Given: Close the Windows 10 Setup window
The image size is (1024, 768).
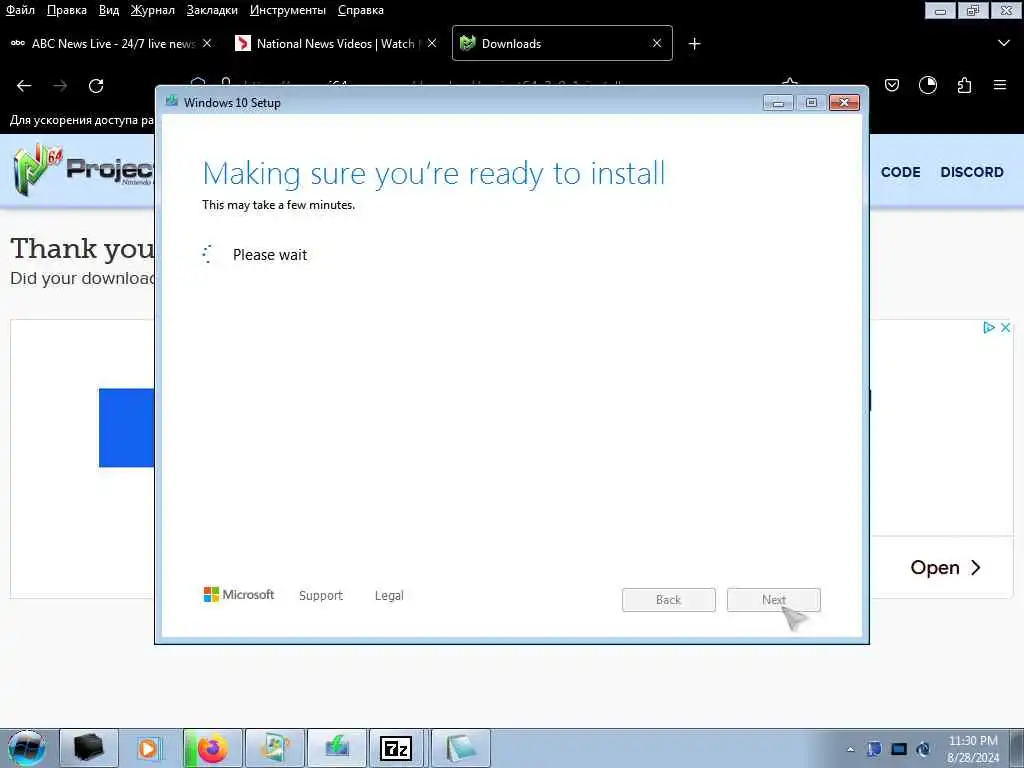Looking at the screenshot, I should pyautogui.click(x=844, y=103).
